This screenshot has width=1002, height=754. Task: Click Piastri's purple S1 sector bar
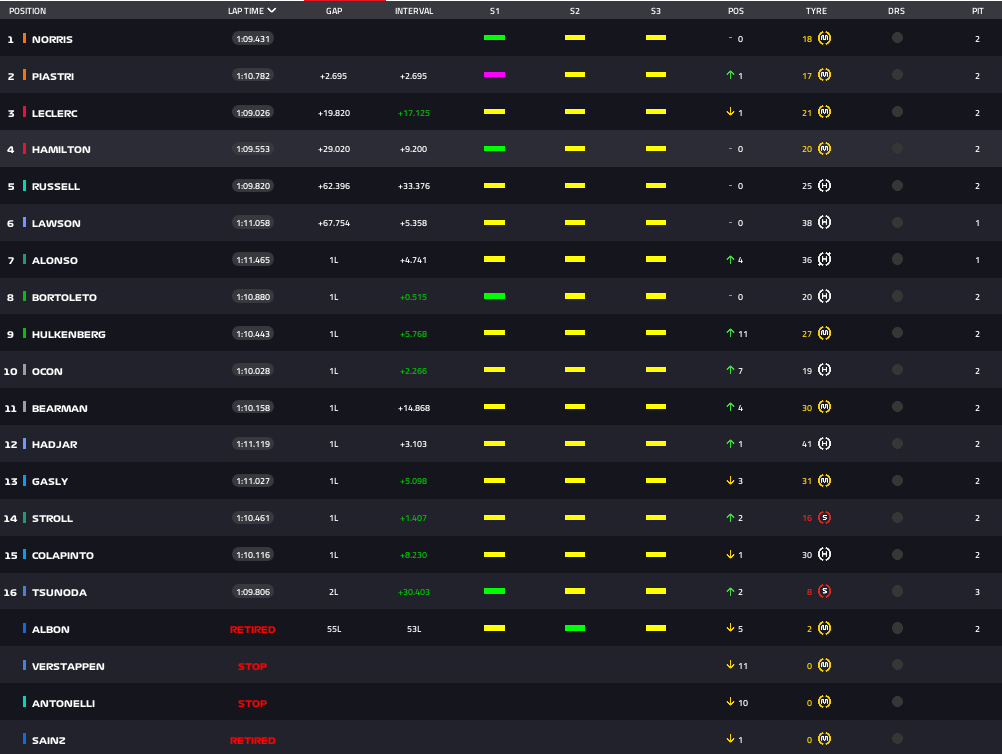coord(494,75)
